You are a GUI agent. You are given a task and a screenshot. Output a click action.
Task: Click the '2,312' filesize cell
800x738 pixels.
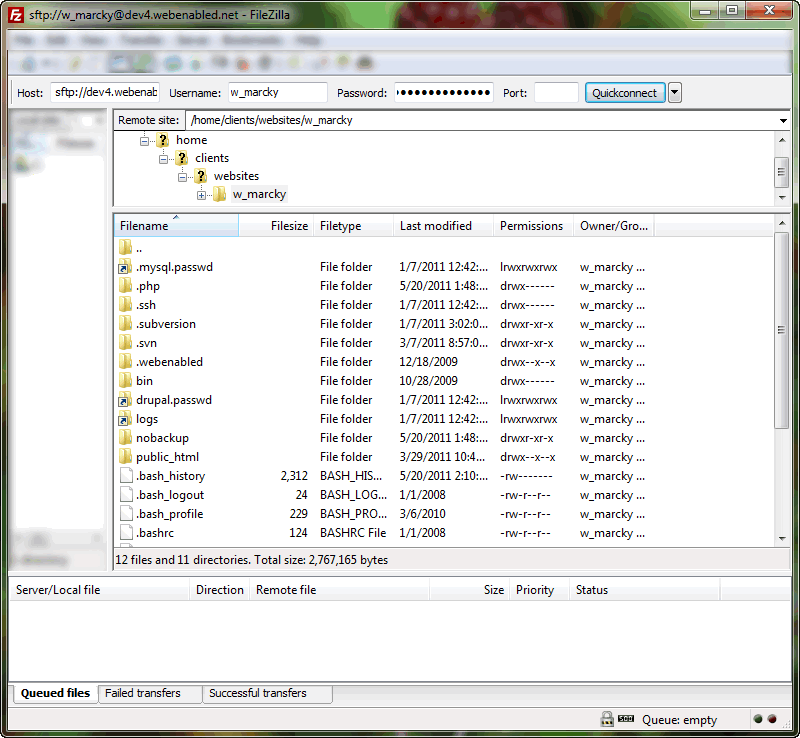coord(294,476)
